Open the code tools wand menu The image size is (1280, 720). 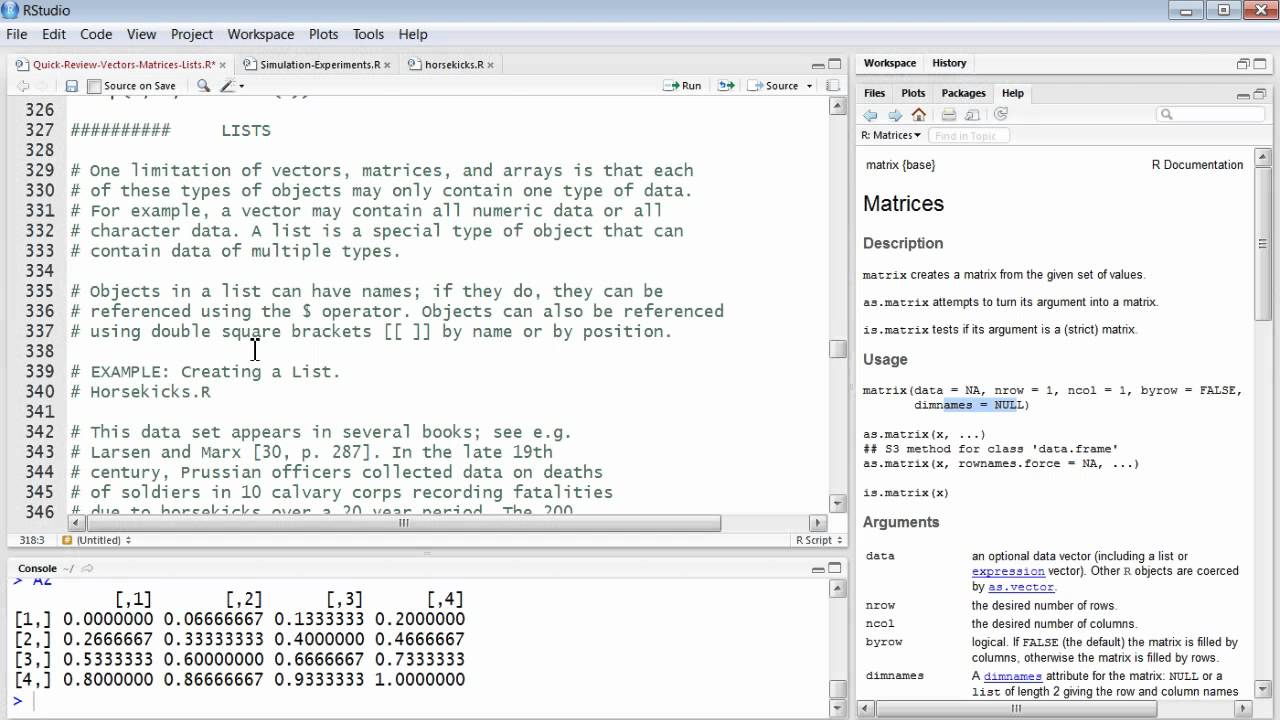tap(232, 86)
